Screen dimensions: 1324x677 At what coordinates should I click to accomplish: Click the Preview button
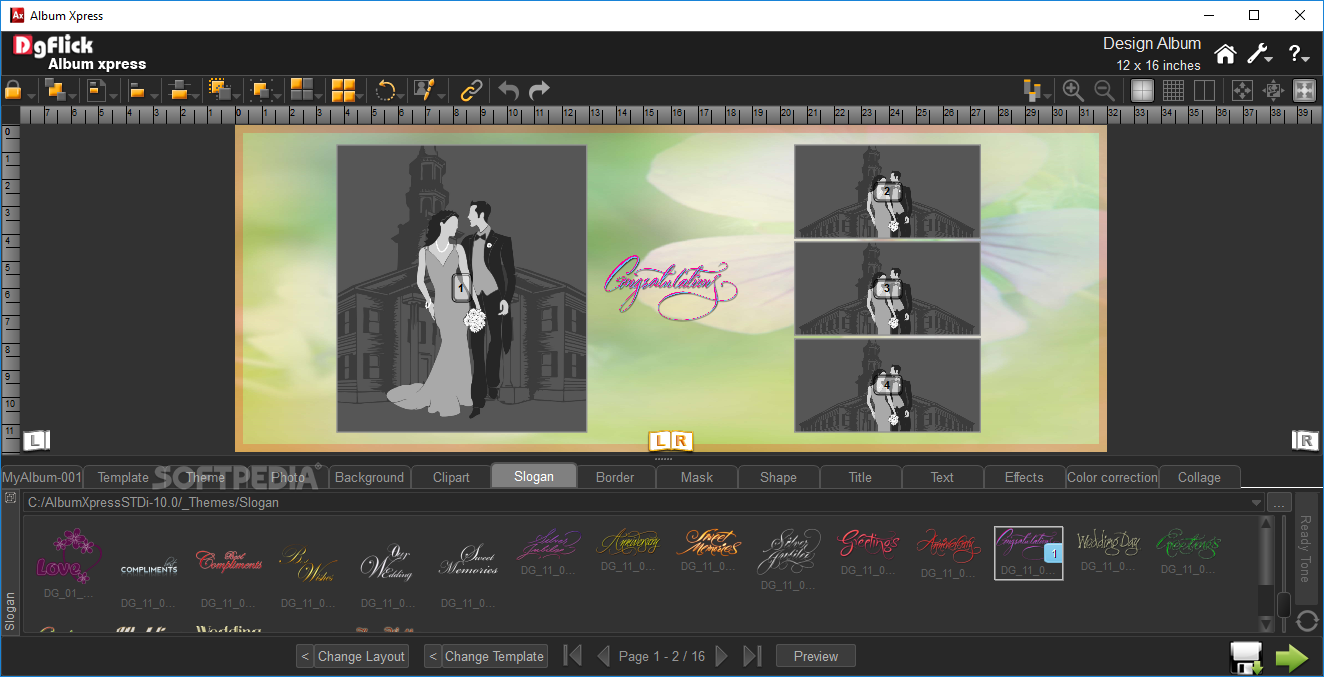(816, 656)
